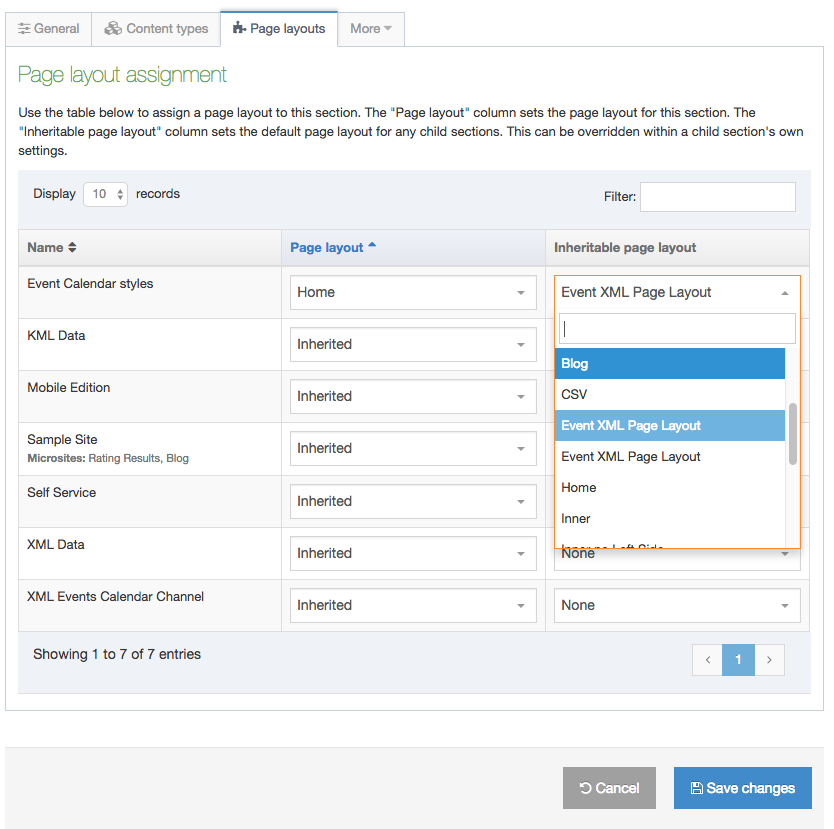The width and height of the screenshot is (834, 829).
Task: Open the Display records count selector
Action: click(x=106, y=194)
